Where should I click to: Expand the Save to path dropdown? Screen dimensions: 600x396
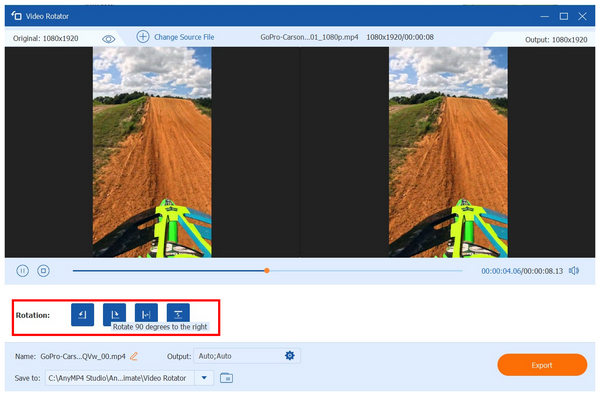pyautogui.click(x=204, y=378)
